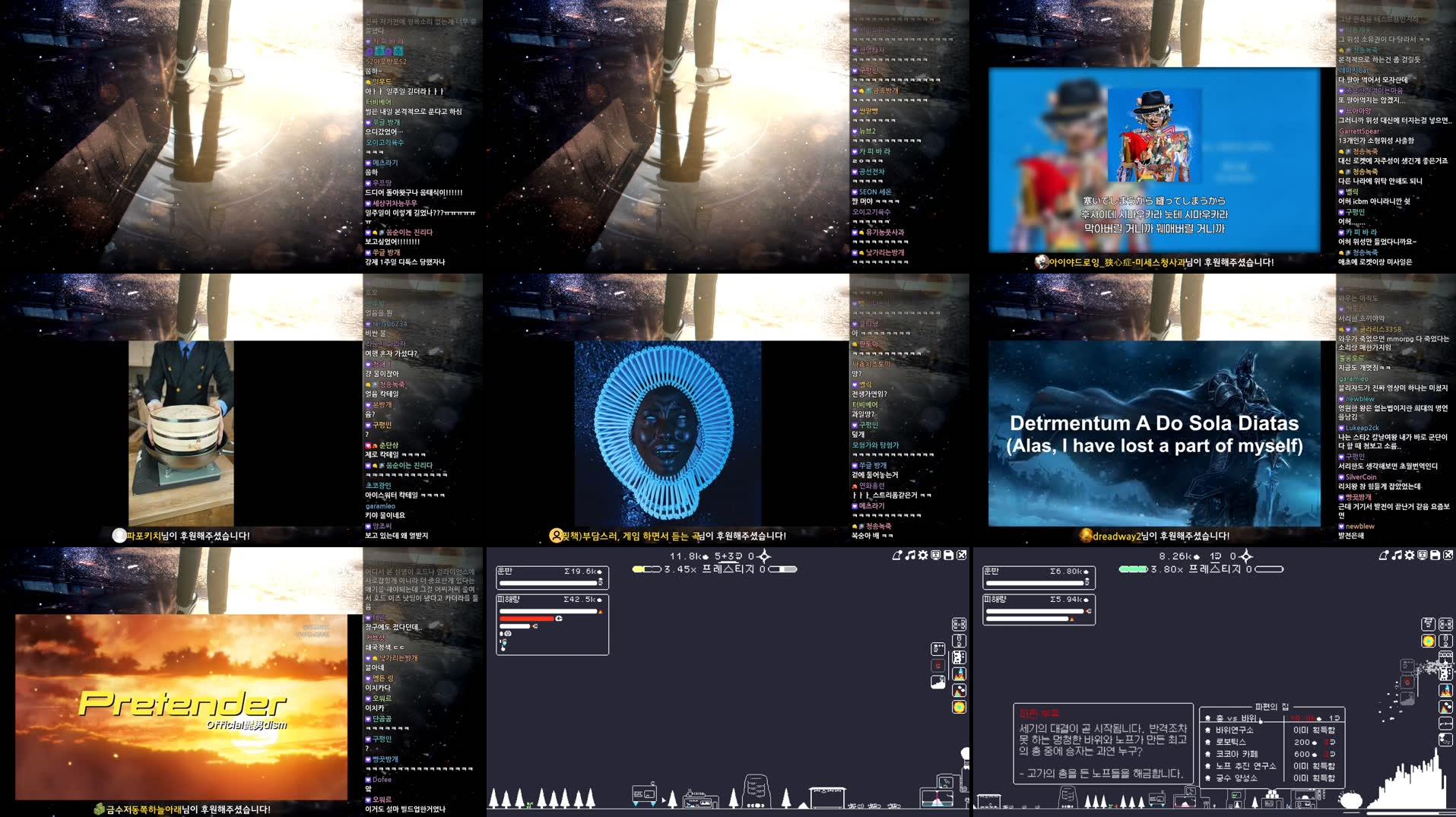Purchase the 로보틱스 upgrade for 200
This screenshot has height=817, width=1456.
[x=1232, y=743]
